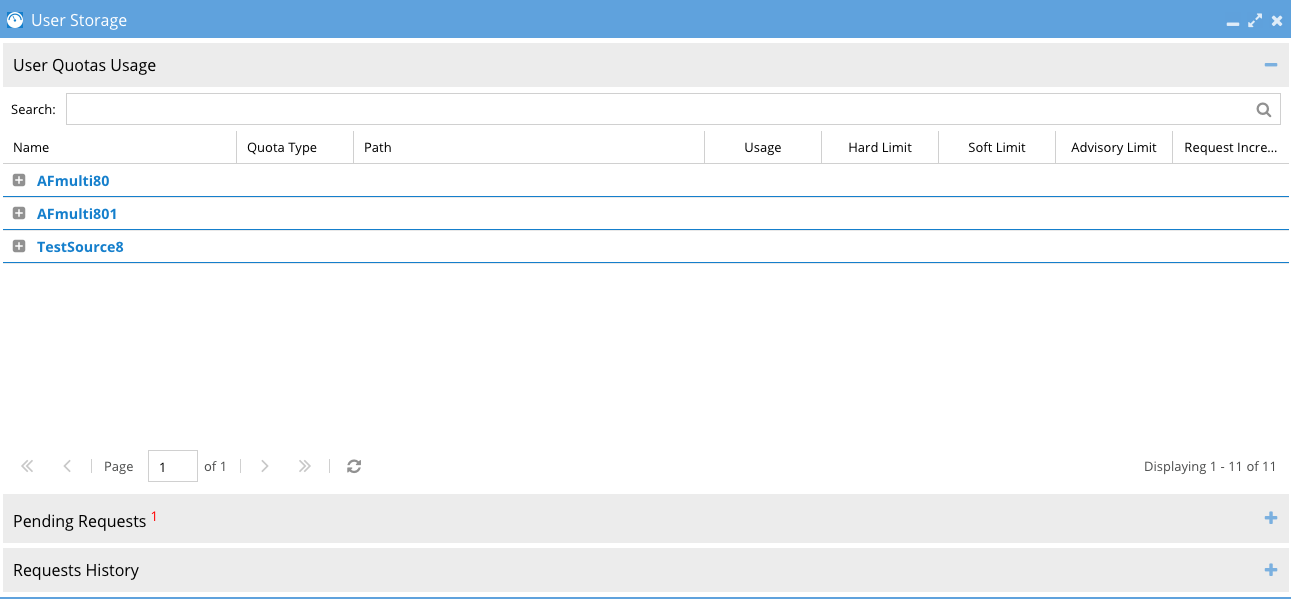The width and height of the screenshot is (1291, 599).
Task: Click the Requests History header title
Action: tap(76, 570)
